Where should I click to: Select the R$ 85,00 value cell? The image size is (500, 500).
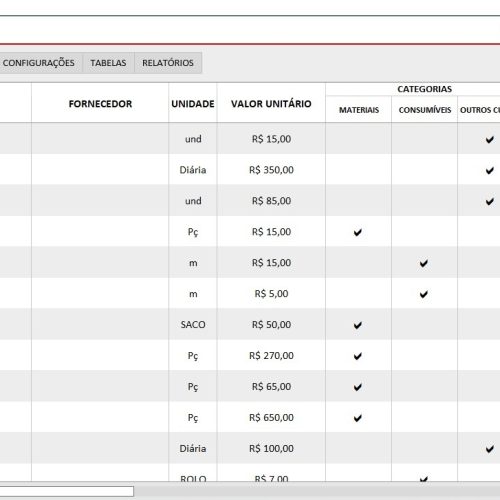(271, 201)
